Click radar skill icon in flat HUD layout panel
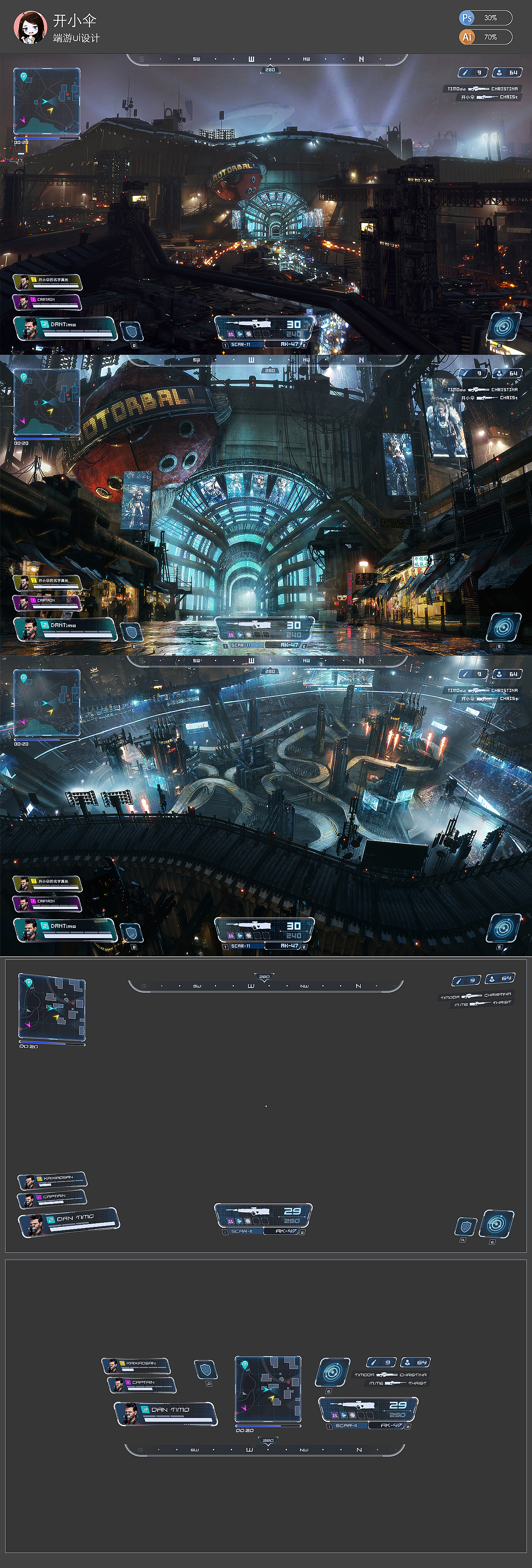Image resolution: width=532 pixels, height=1568 pixels. pos(496,1224)
